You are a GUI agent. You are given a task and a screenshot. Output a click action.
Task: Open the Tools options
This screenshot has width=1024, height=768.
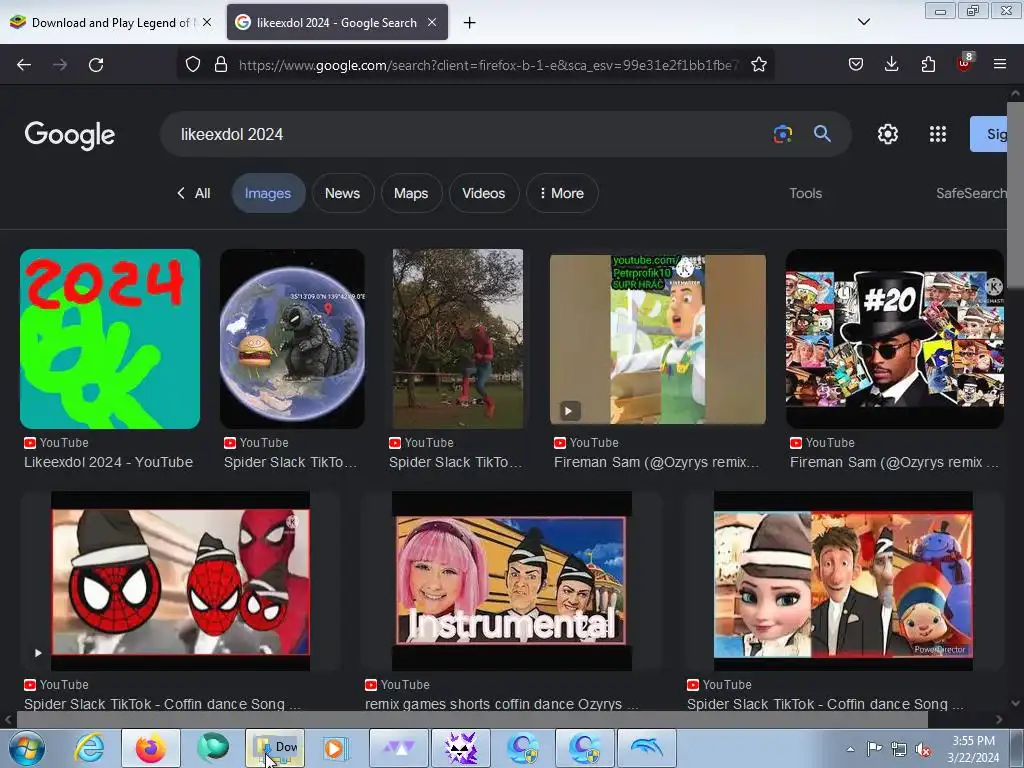pos(805,193)
